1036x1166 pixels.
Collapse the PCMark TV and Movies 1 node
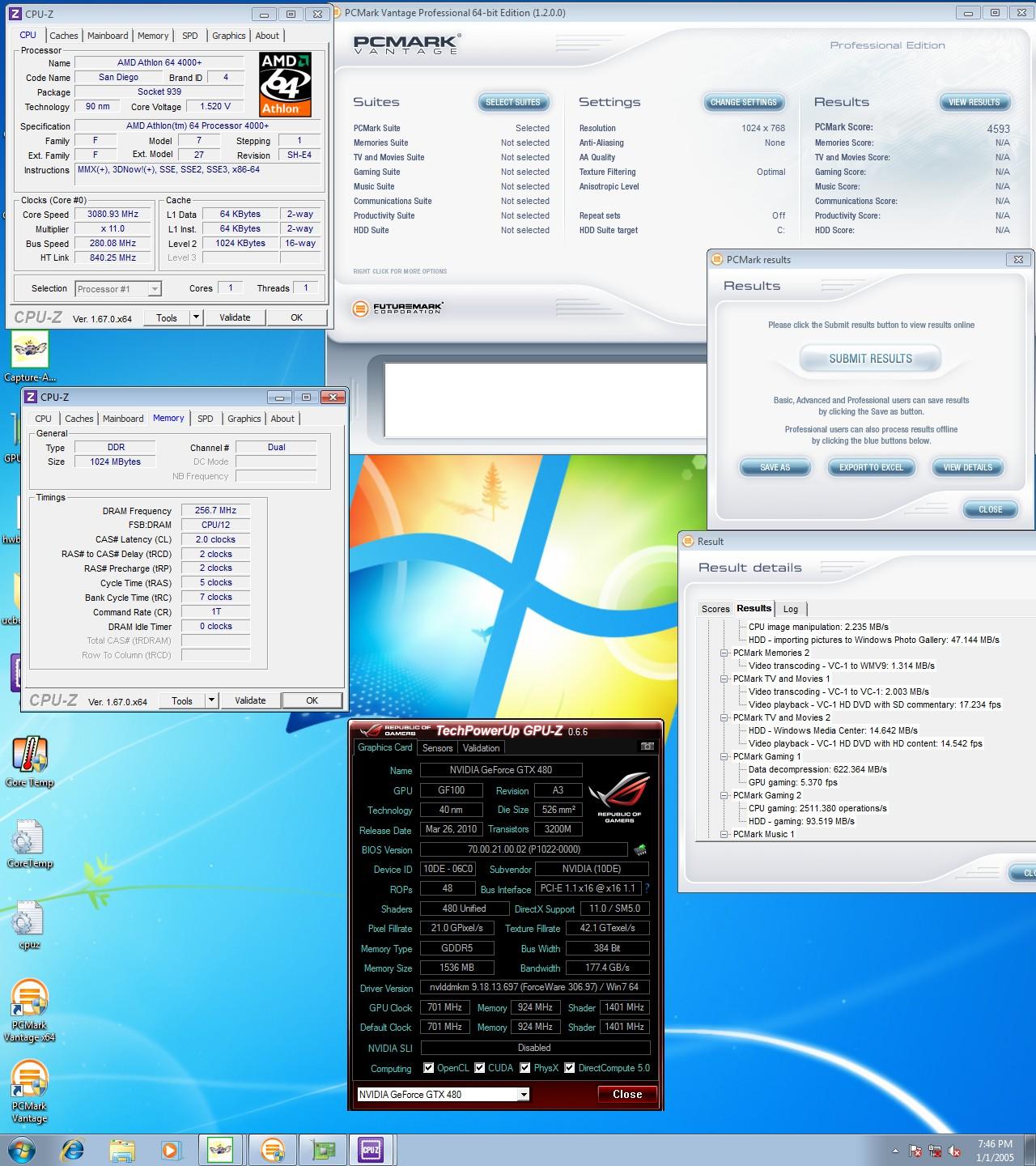[x=724, y=679]
